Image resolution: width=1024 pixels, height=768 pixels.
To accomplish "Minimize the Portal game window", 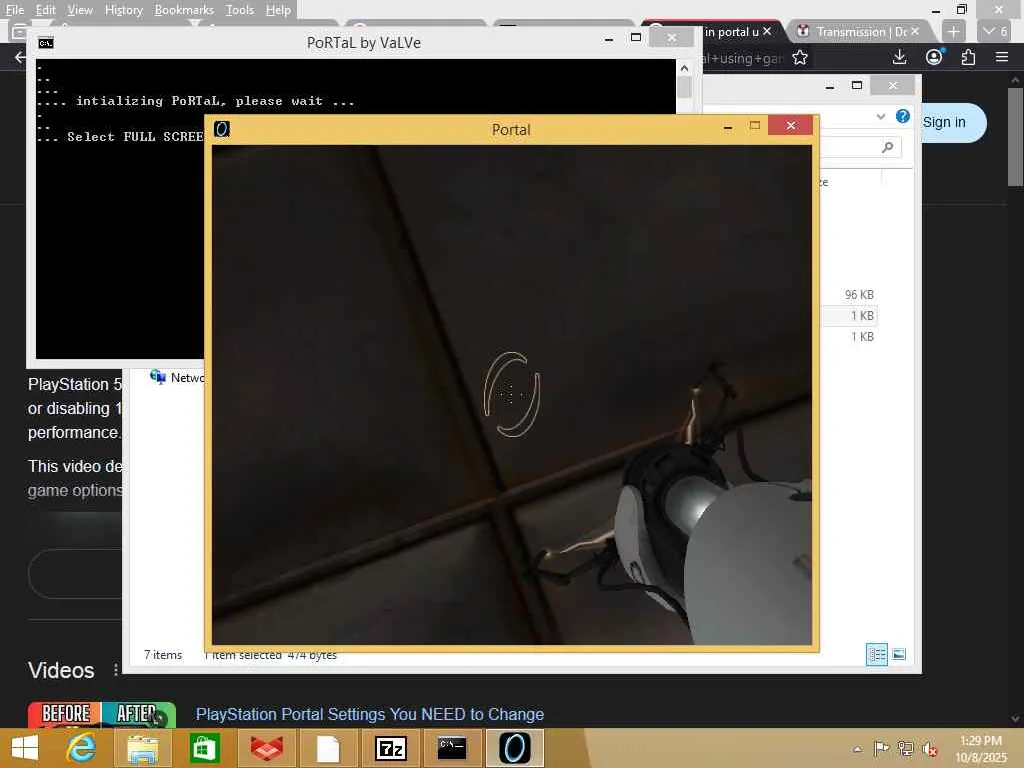I will [728, 126].
